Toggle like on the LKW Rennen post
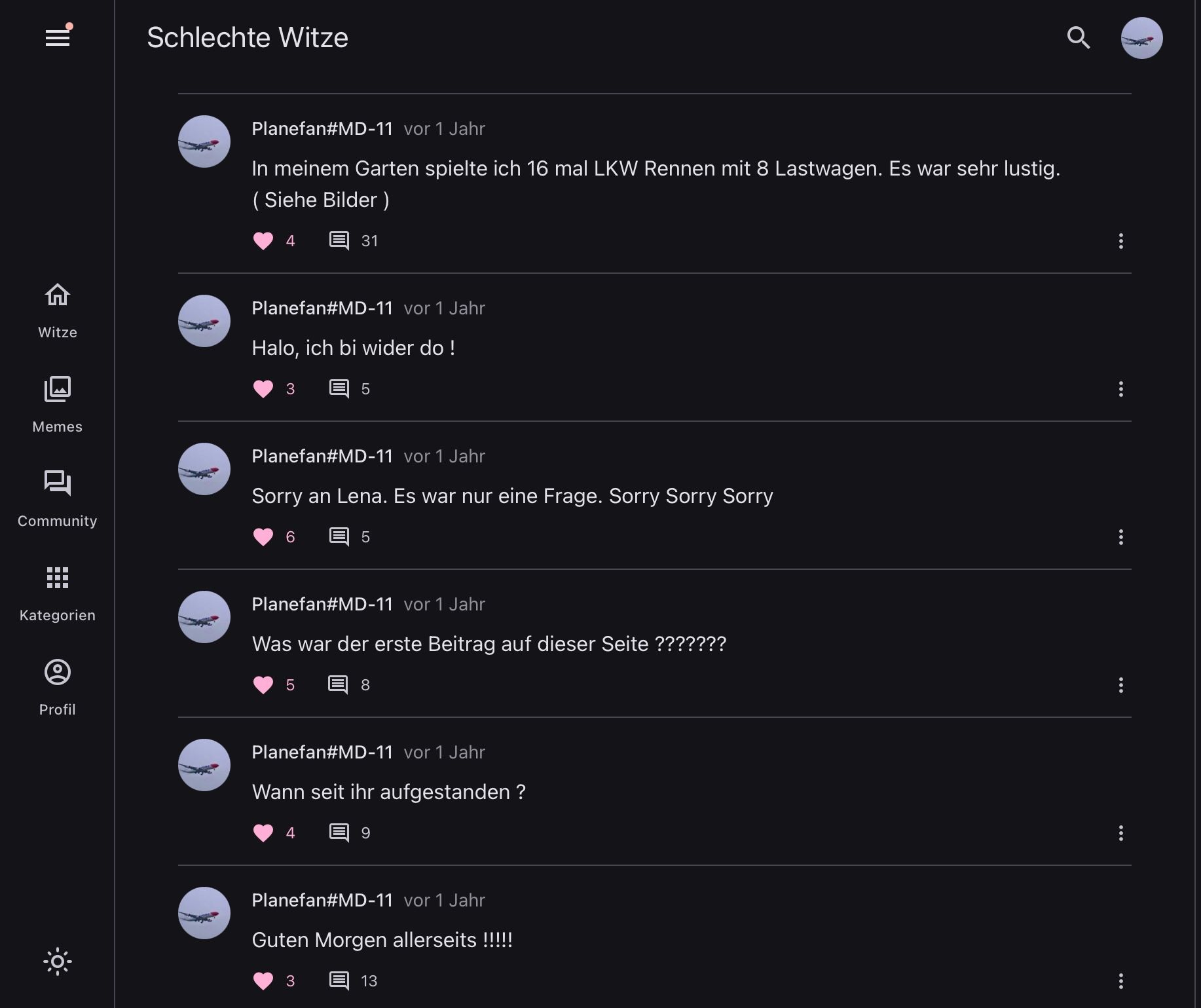 tap(263, 241)
